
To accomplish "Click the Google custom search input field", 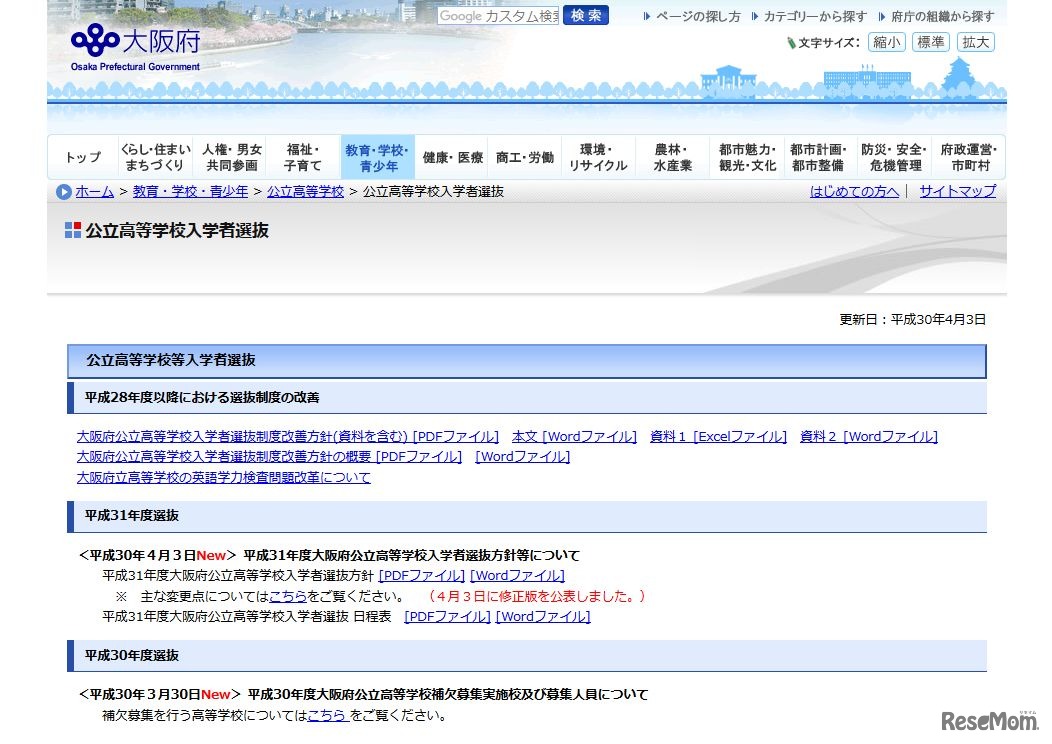I will click(498, 16).
